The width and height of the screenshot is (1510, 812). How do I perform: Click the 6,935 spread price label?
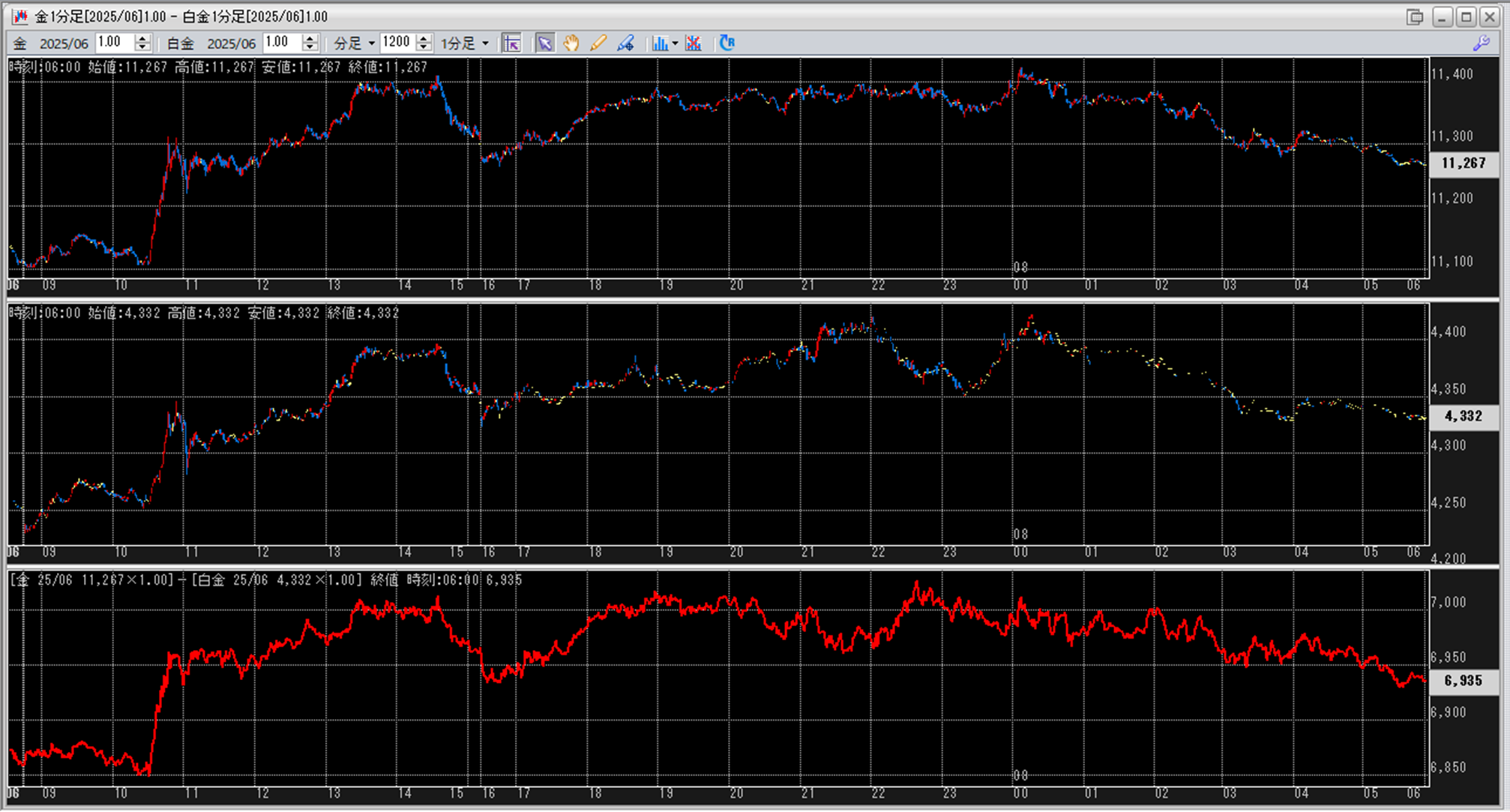1463,681
